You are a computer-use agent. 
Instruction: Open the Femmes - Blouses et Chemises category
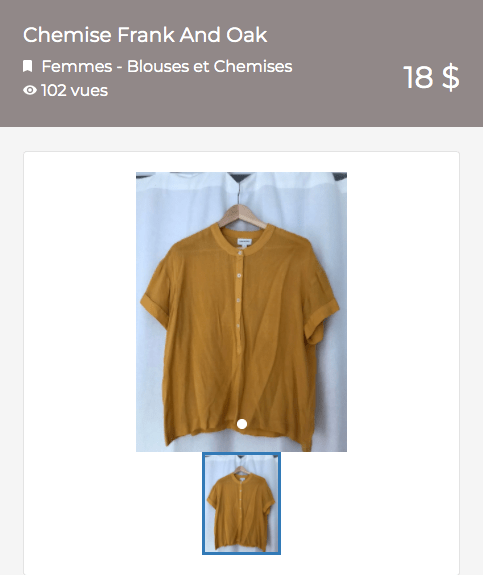click(x=167, y=66)
